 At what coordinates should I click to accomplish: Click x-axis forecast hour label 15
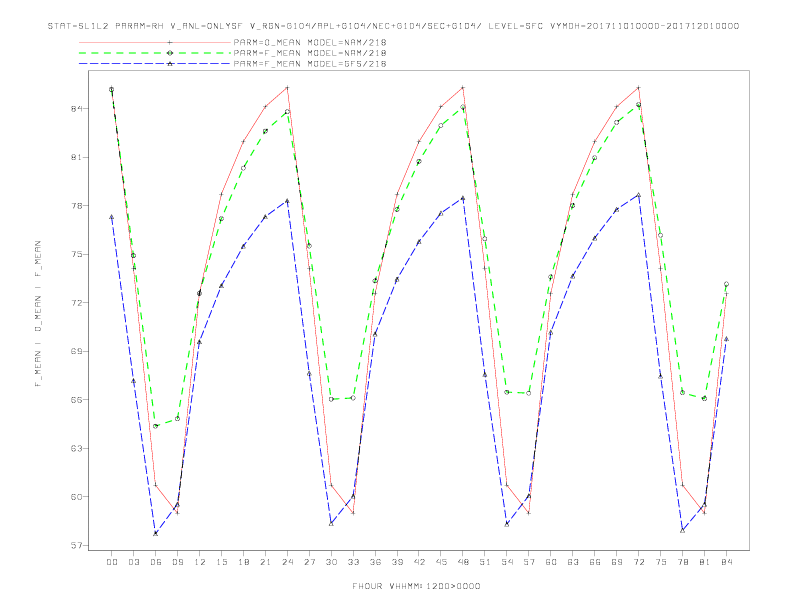click(222, 562)
